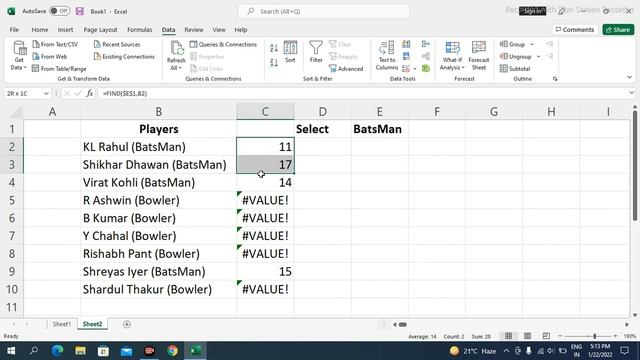Viewport: 640px width, 360px height.
Task: Click the Share button
Action: 618,29
